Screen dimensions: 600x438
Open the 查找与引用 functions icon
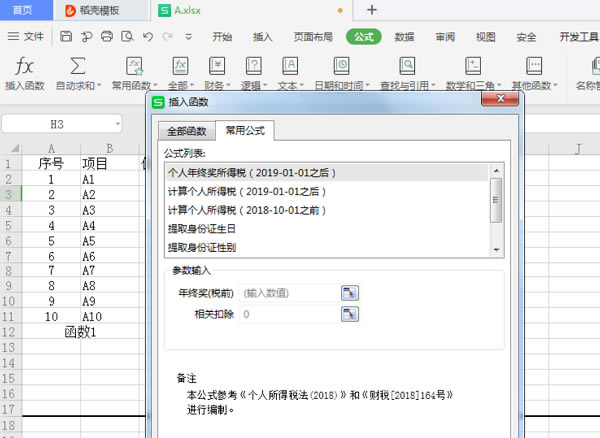click(x=407, y=65)
